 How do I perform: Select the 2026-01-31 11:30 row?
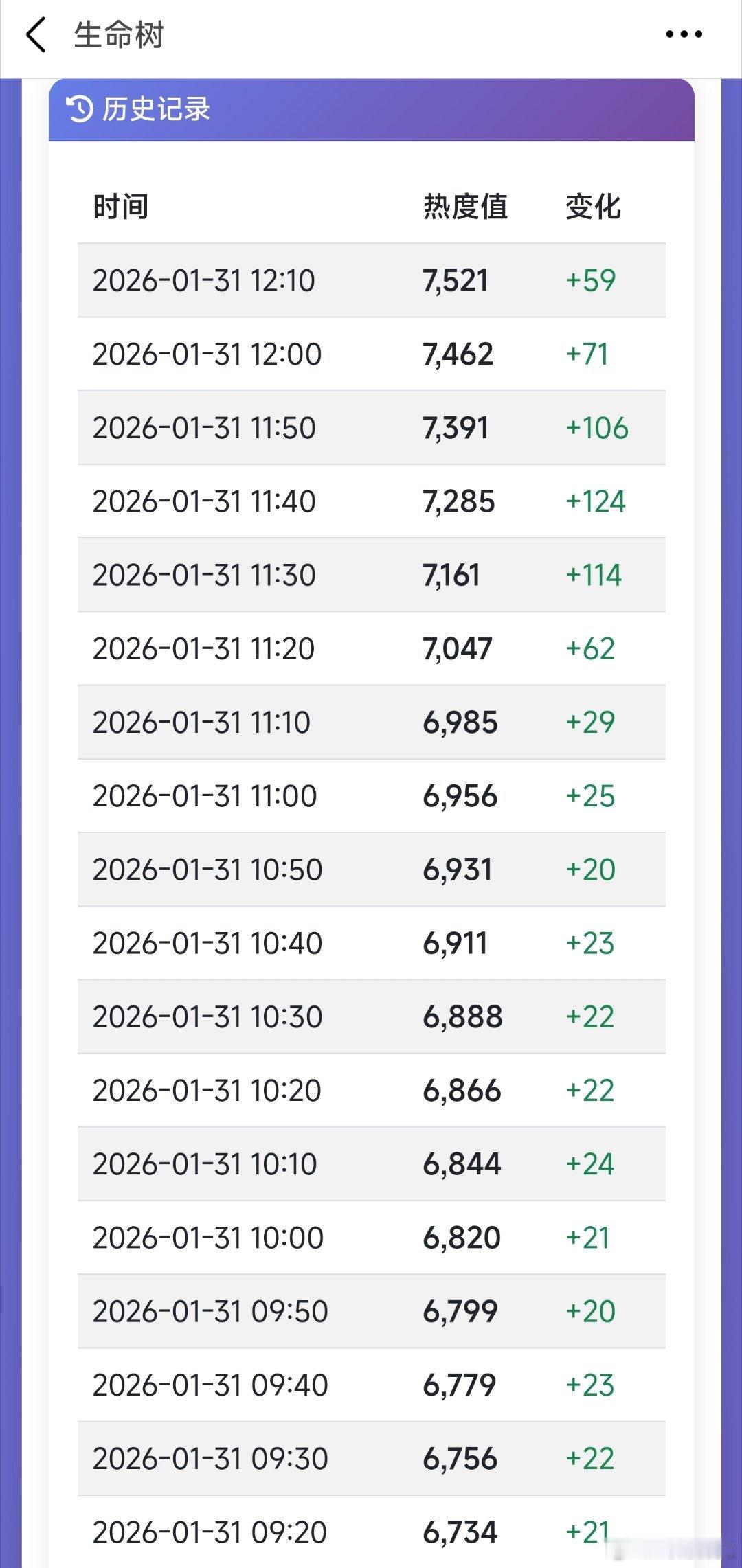click(372, 575)
